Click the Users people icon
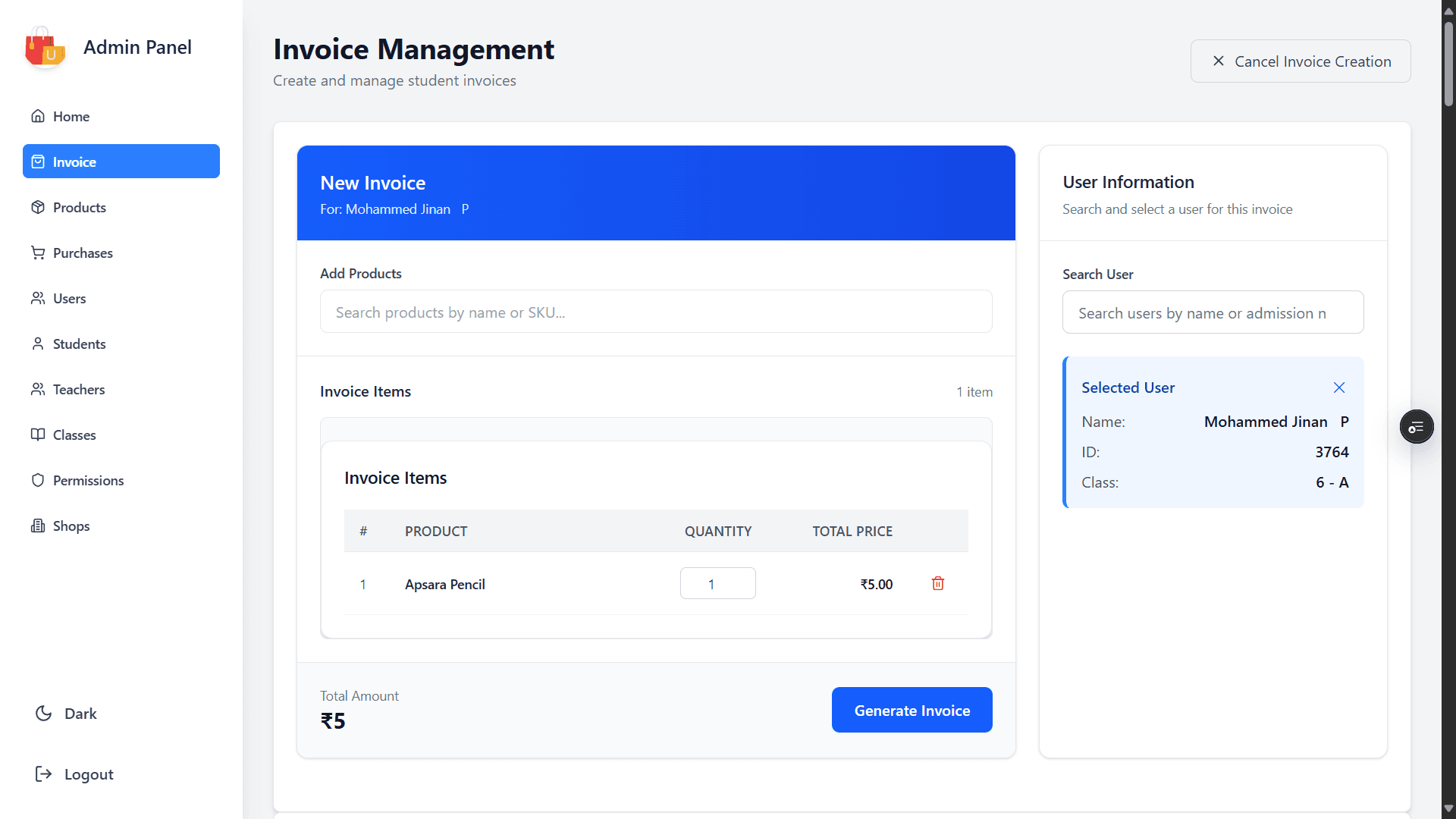The image size is (1456, 819). (x=38, y=298)
